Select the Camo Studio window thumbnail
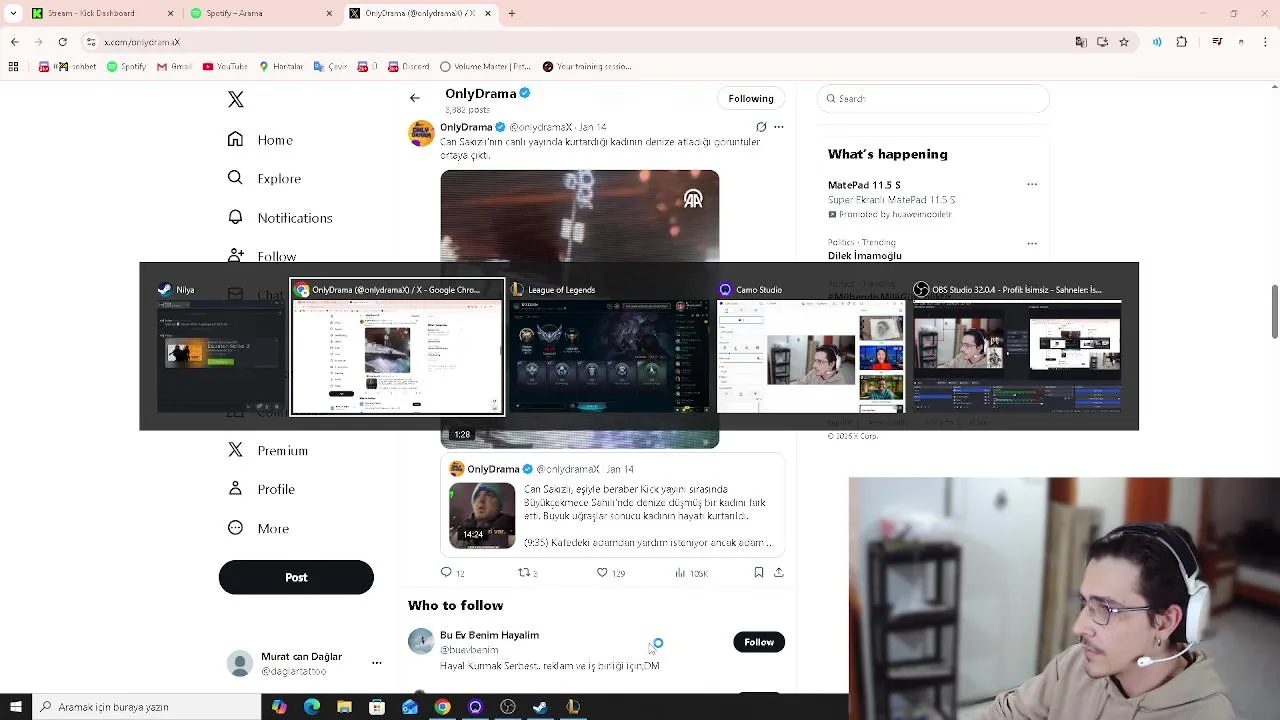 pos(811,347)
